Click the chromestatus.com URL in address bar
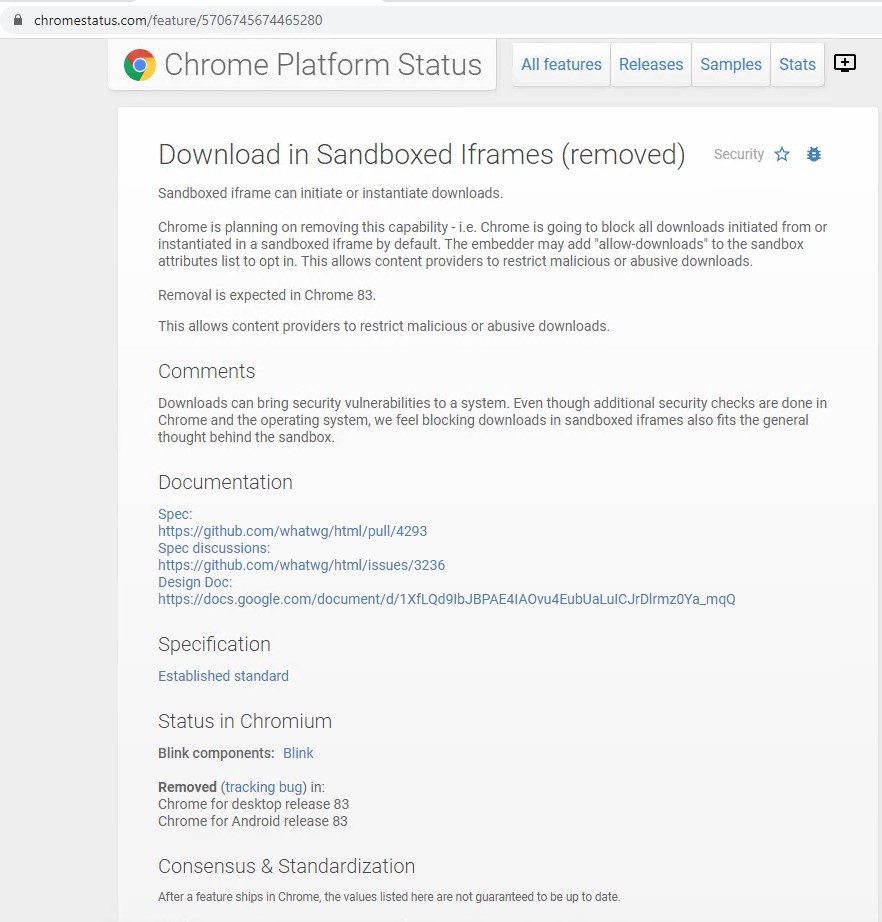 click(x=178, y=20)
